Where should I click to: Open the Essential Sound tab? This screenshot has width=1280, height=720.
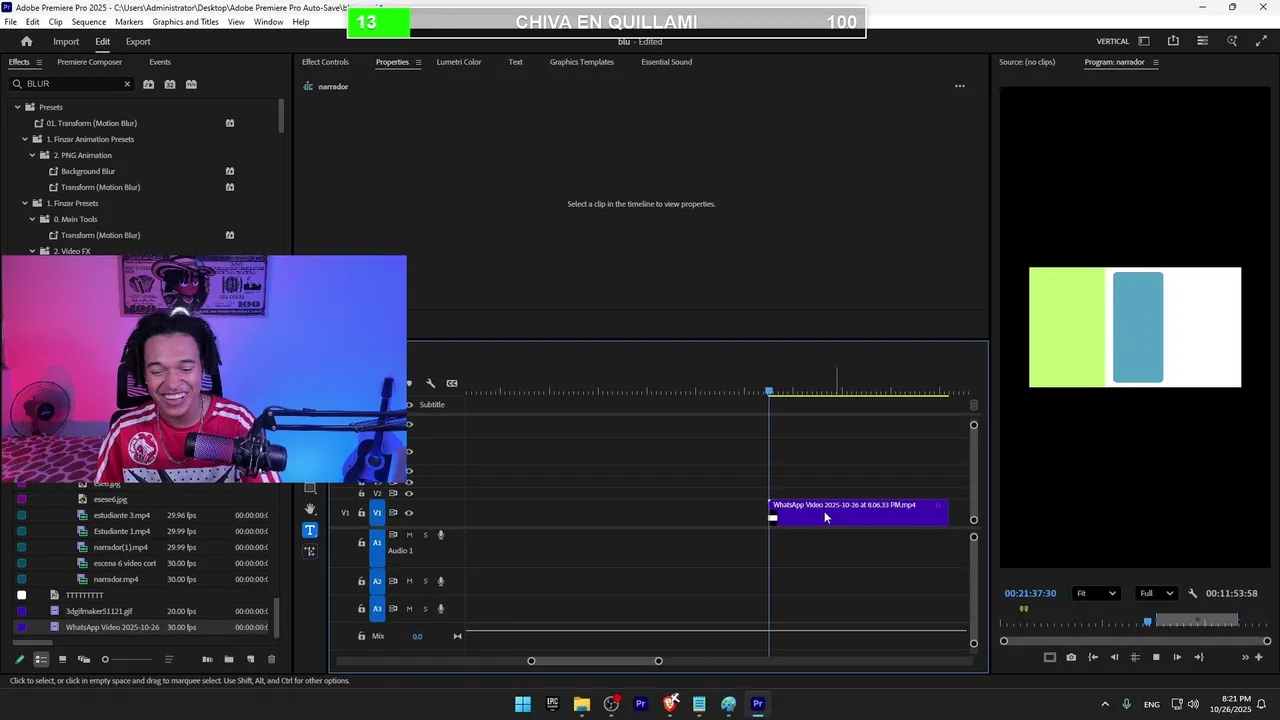click(x=666, y=62)
